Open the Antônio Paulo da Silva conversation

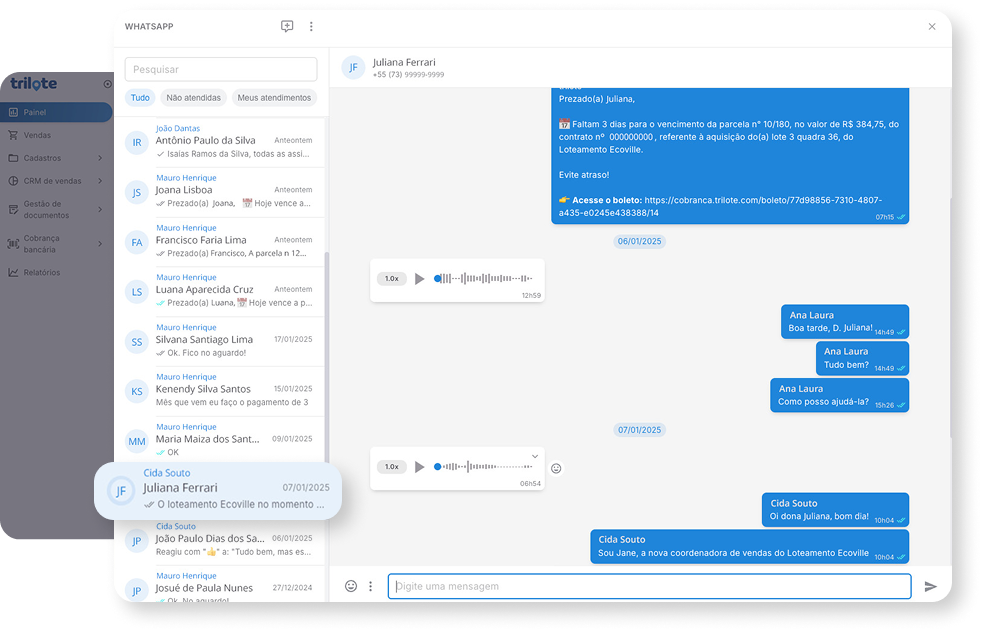pos(221,142)
